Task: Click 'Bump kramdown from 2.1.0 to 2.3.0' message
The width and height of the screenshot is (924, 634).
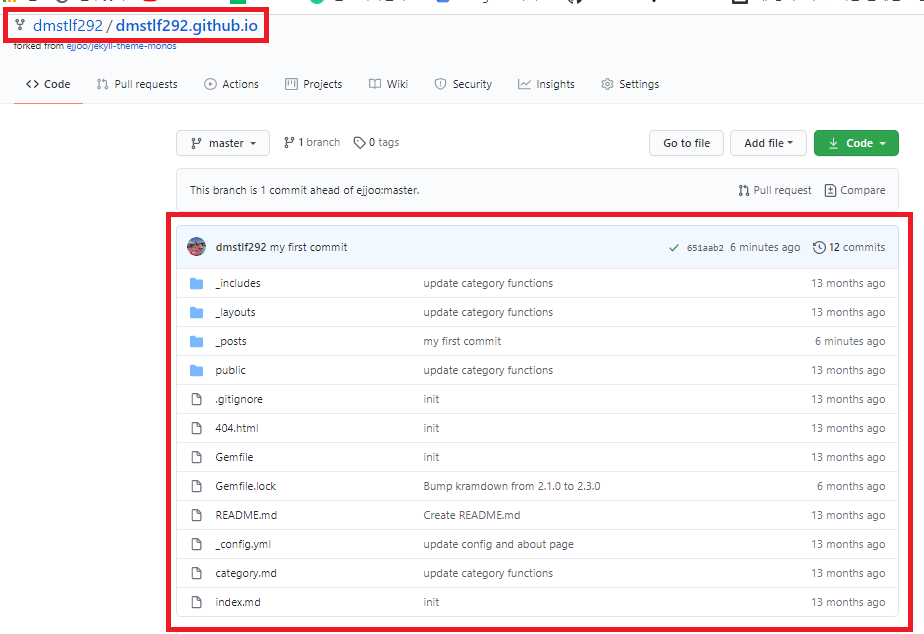Action: click(512, 486)
